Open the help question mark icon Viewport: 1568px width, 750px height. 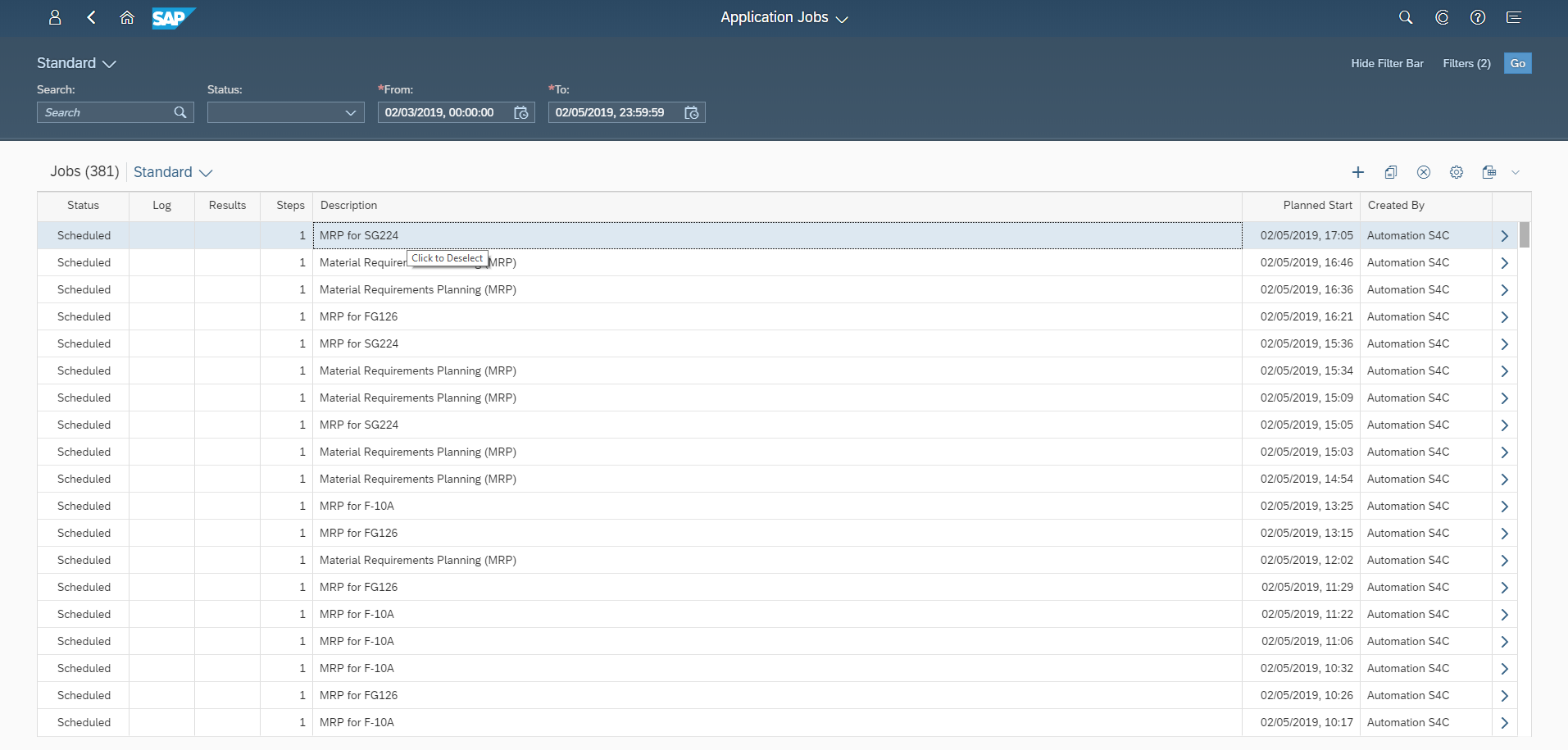(1478, 17)
